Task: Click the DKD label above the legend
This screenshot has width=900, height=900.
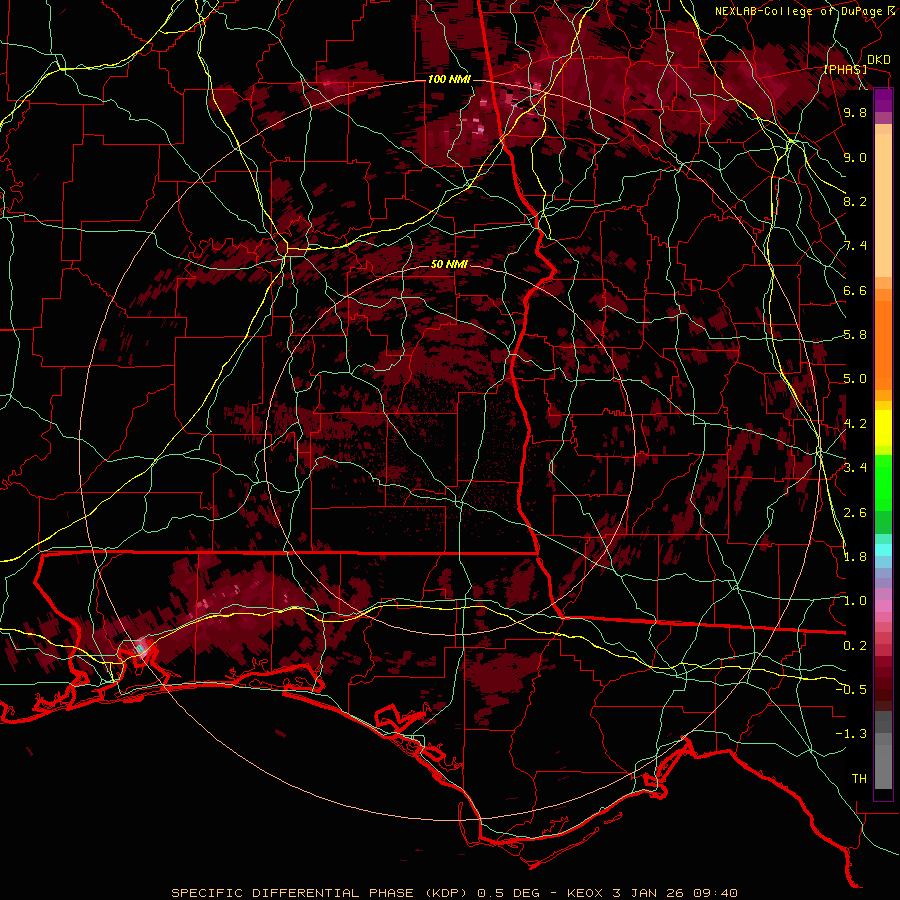Action: tap(878, 60)
